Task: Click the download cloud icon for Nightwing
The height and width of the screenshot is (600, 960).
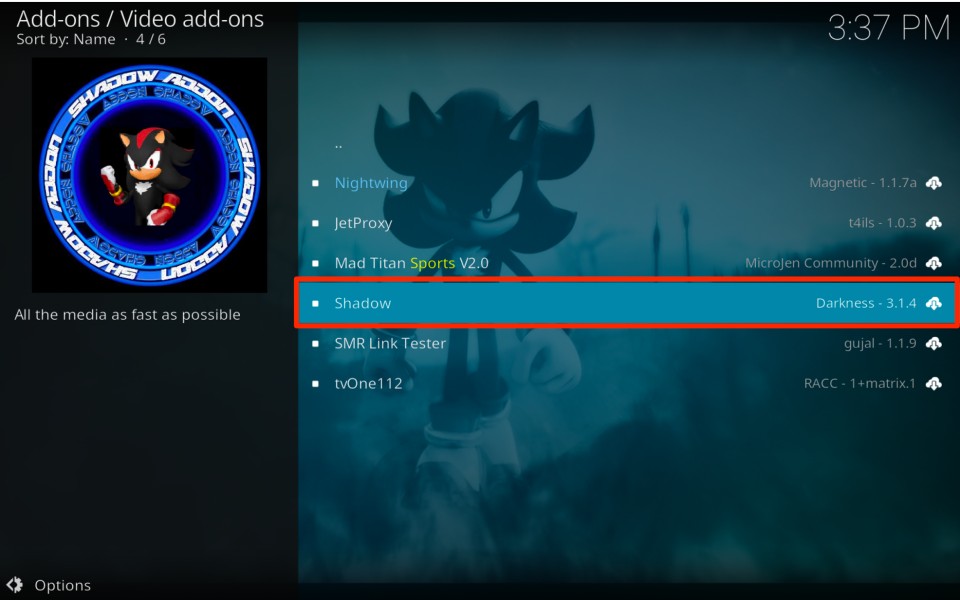Action: click(x=933, y=183)
